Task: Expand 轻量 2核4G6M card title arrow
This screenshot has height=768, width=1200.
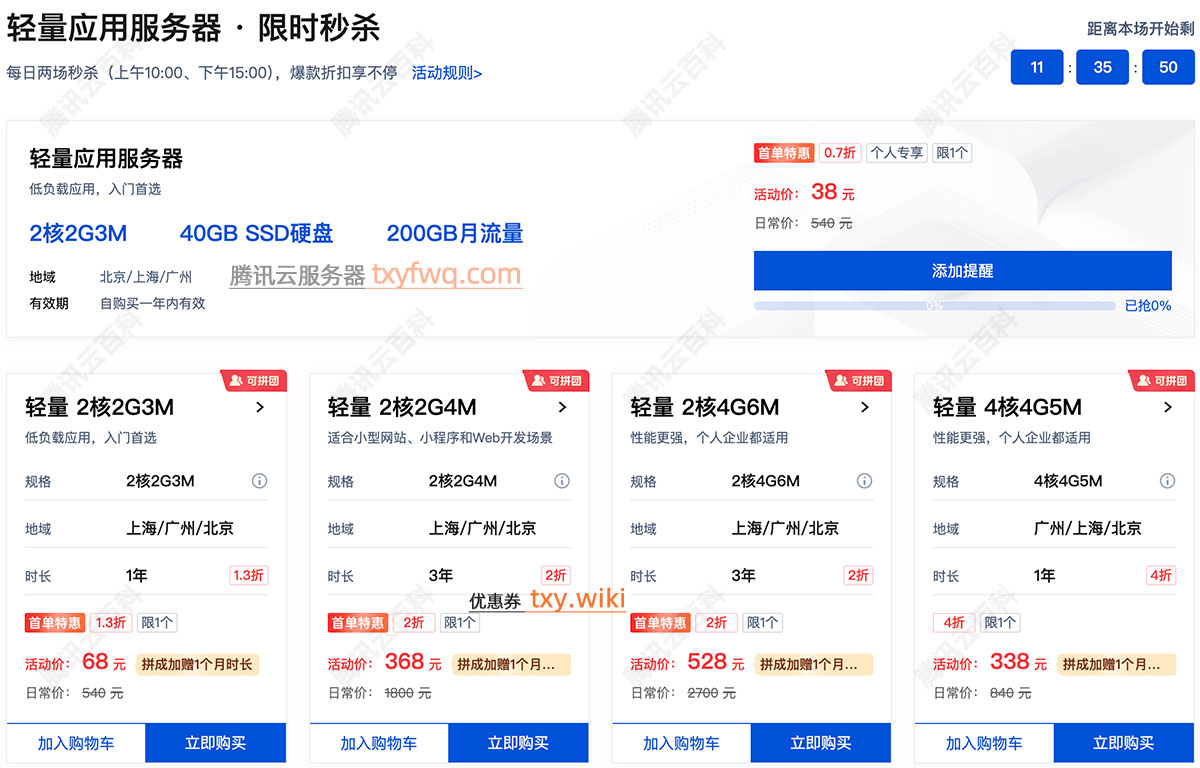Action: tap(865, 407)
